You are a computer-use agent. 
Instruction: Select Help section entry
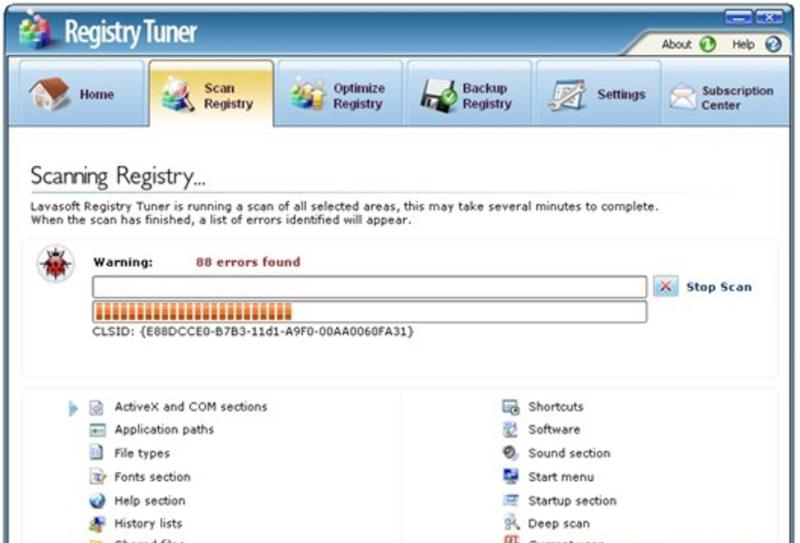pos(150,501)
